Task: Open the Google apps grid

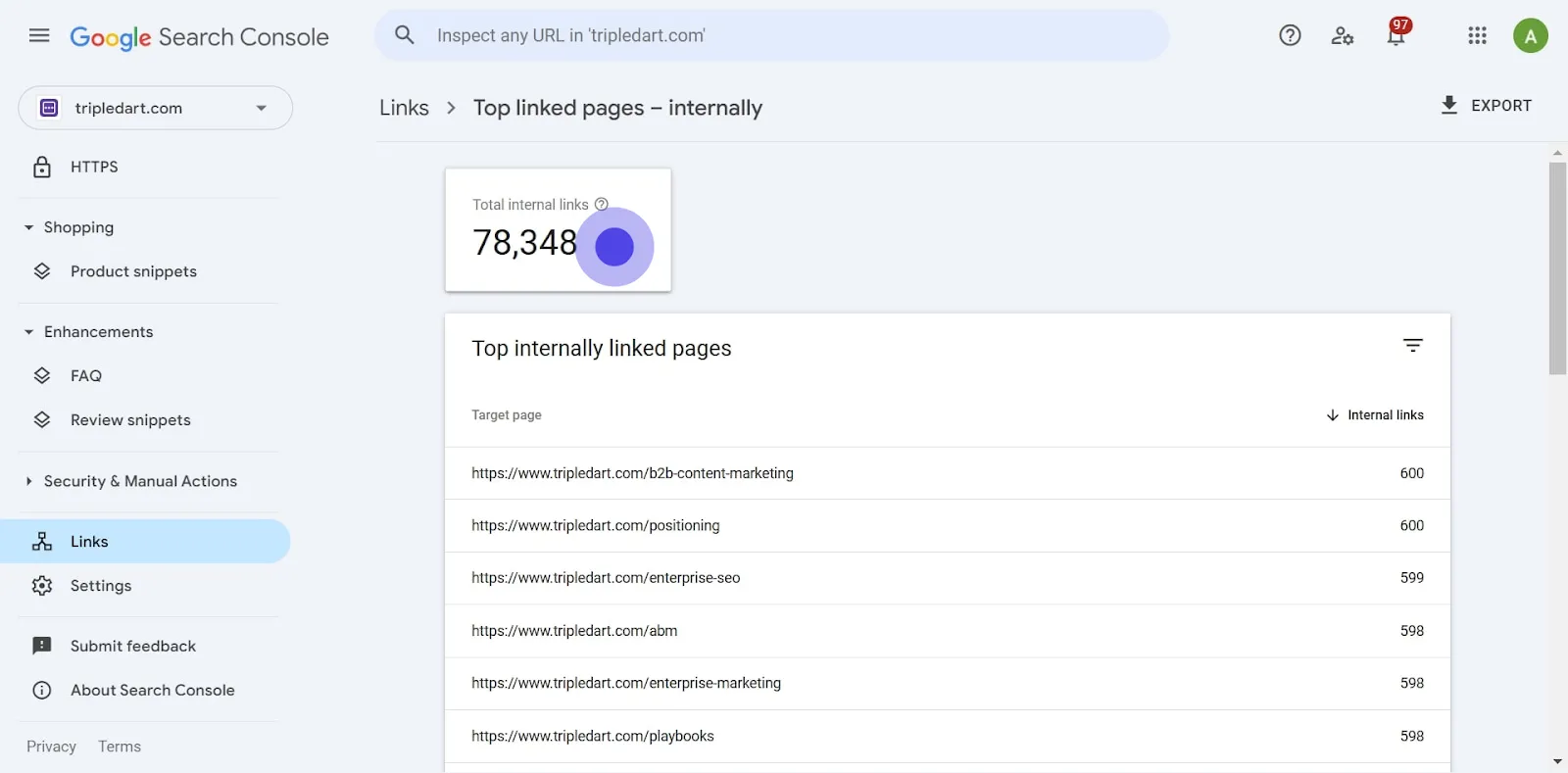Action: tap(1477, 36)
